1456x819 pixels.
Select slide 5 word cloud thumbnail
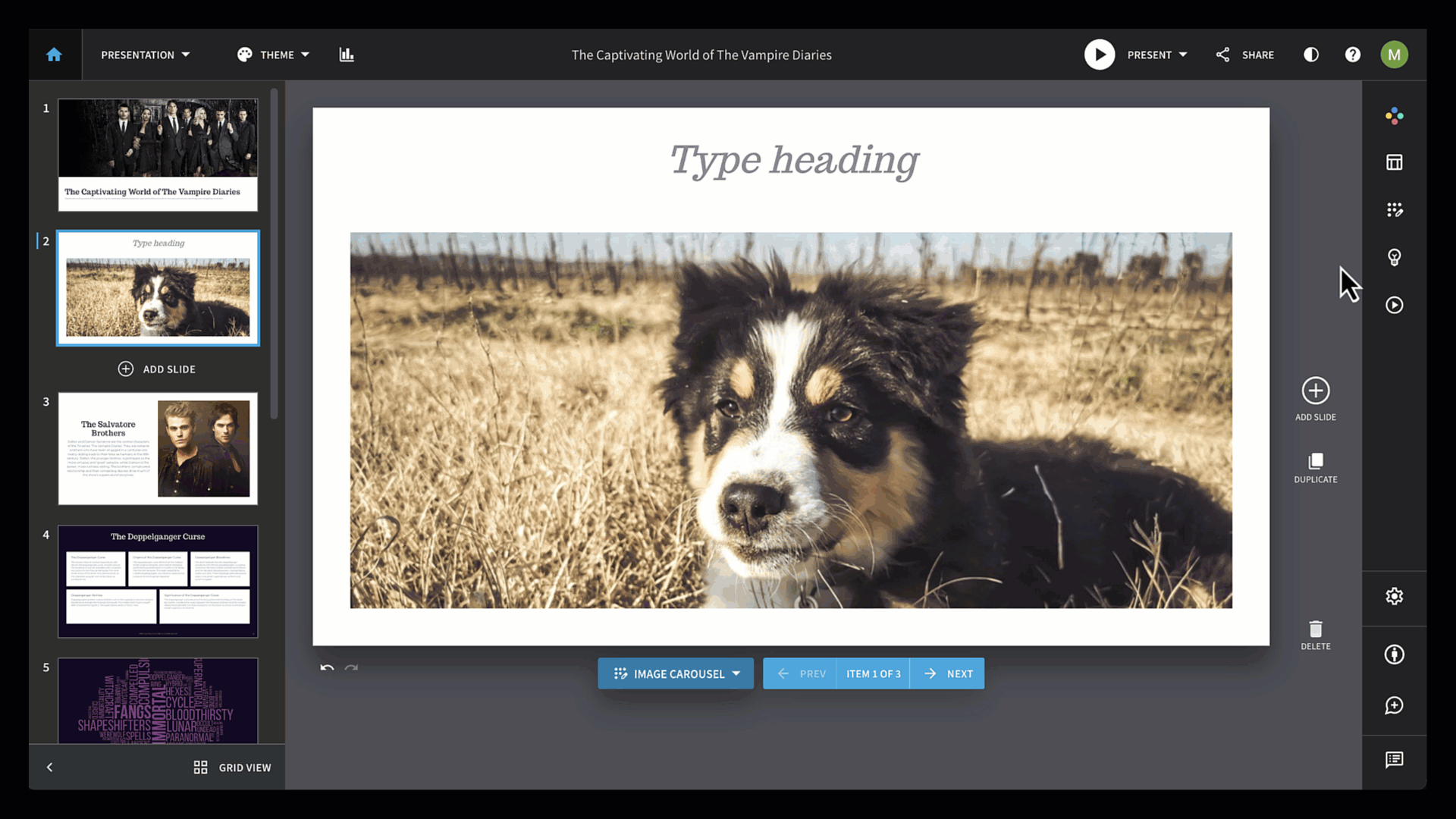point(158,701)
